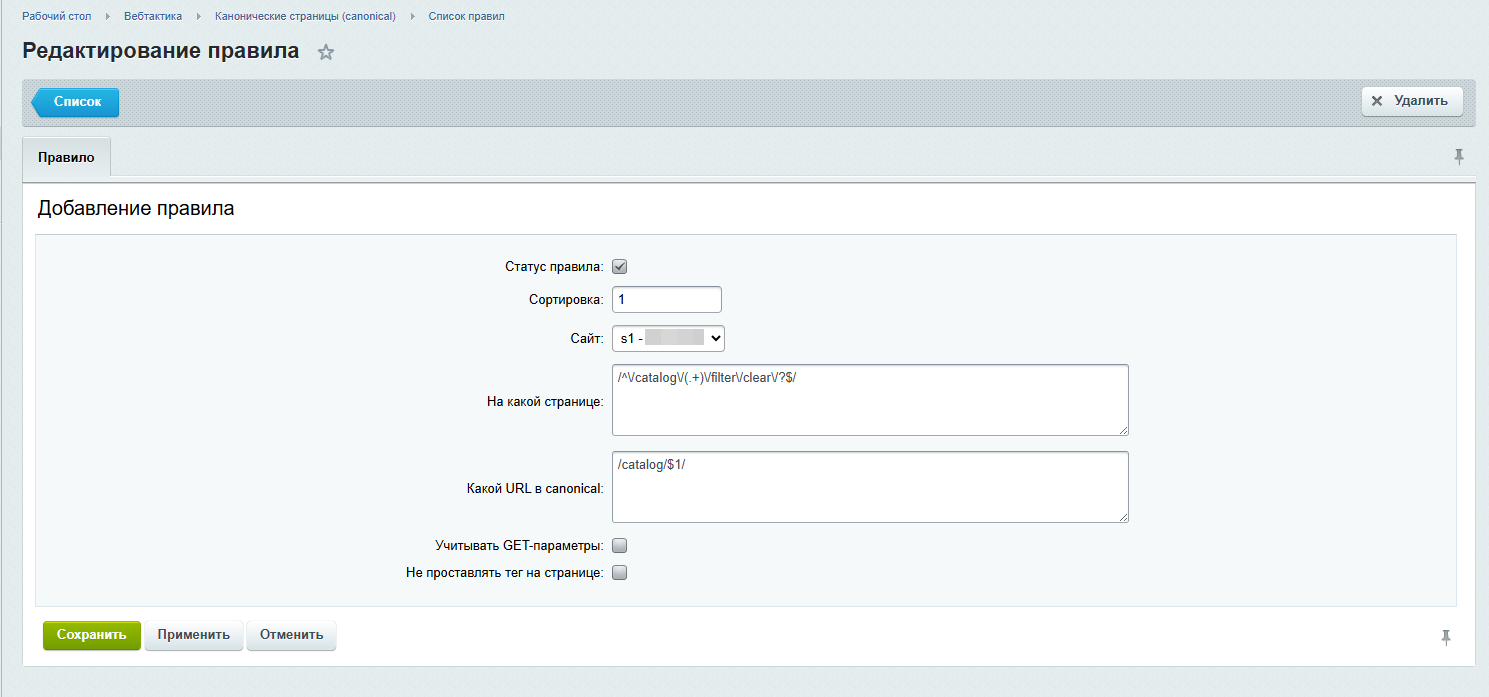The image size is (1489, 697).
Task: Focus the Сортировка input field
Action: pos(666,300)
